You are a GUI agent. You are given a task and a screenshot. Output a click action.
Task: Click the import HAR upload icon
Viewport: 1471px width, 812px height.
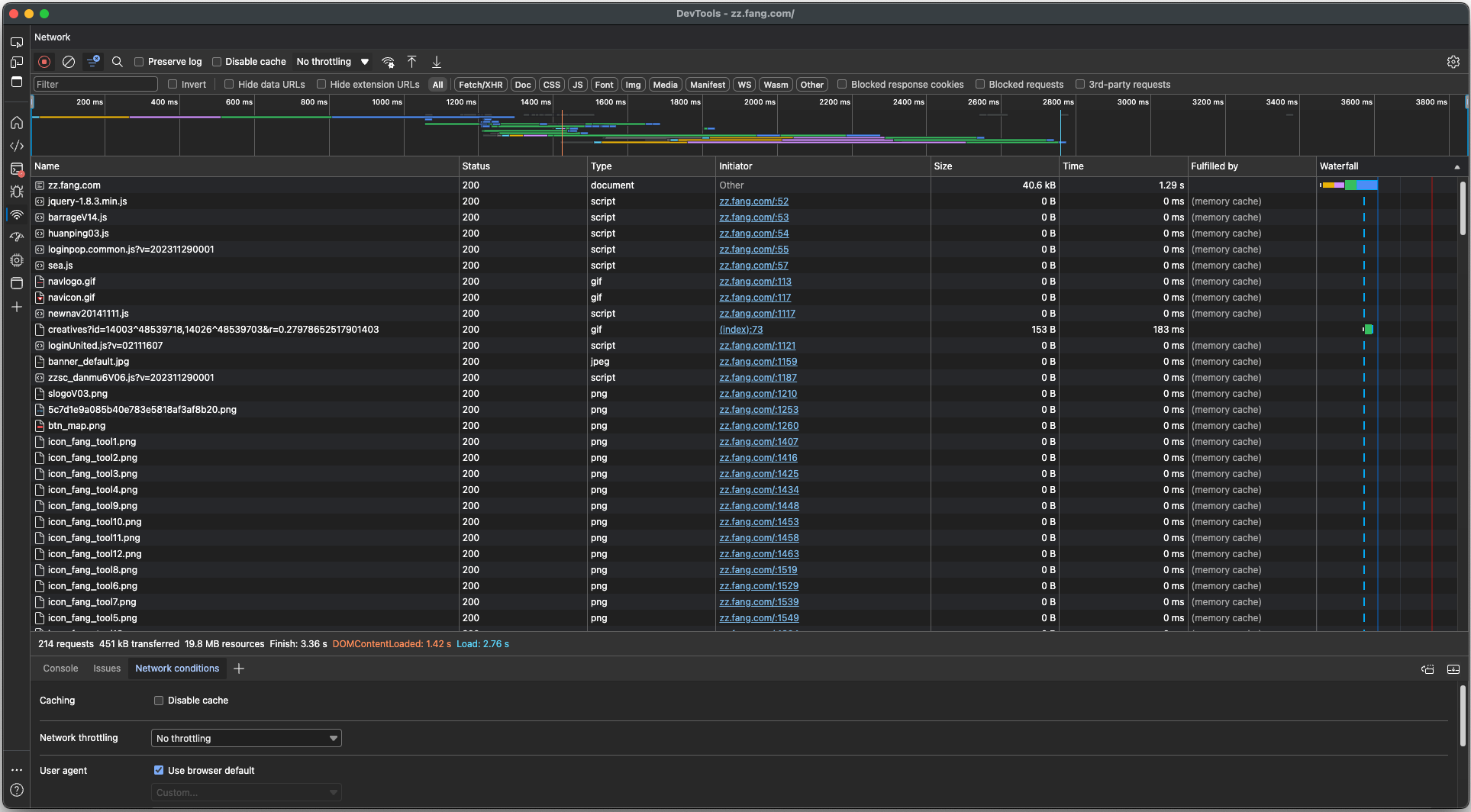pos(411,62)
